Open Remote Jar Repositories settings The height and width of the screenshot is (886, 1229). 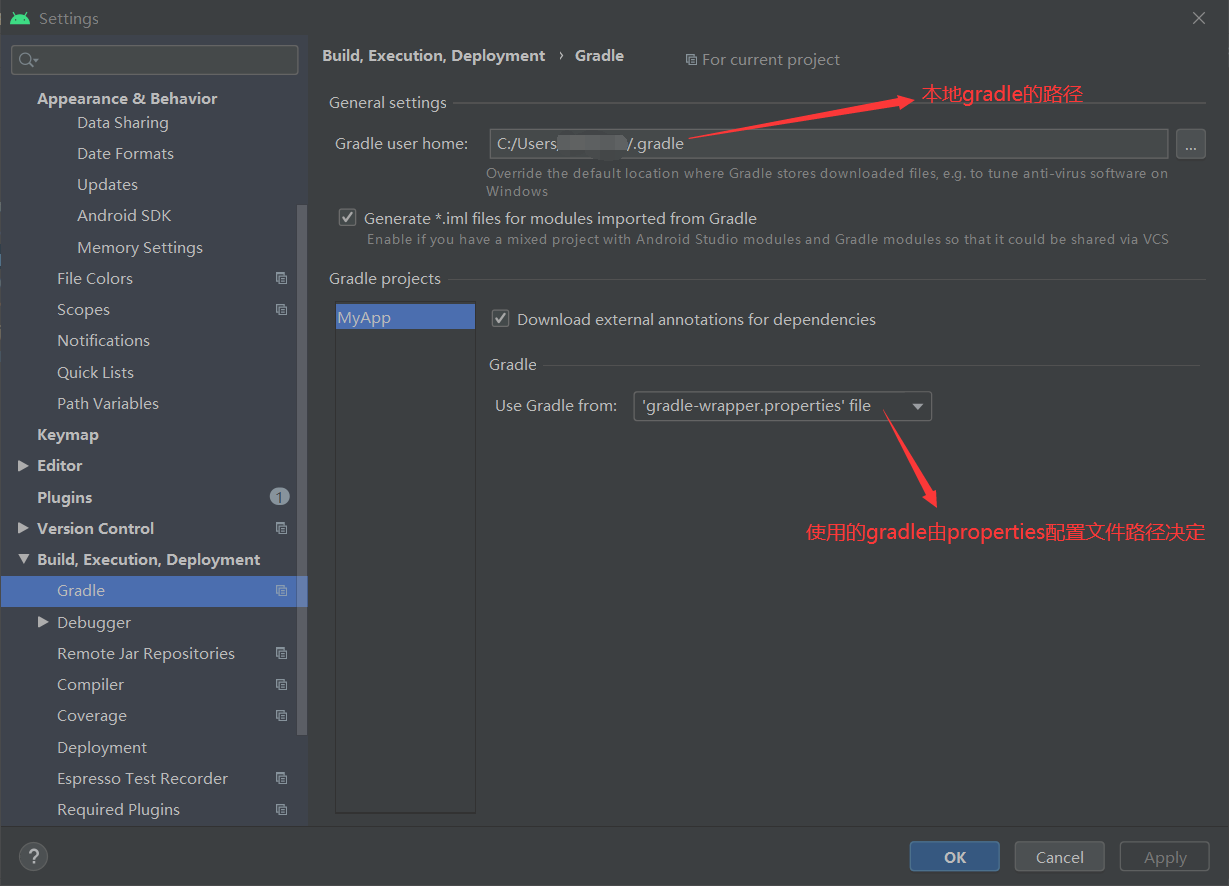pos(146,653)
